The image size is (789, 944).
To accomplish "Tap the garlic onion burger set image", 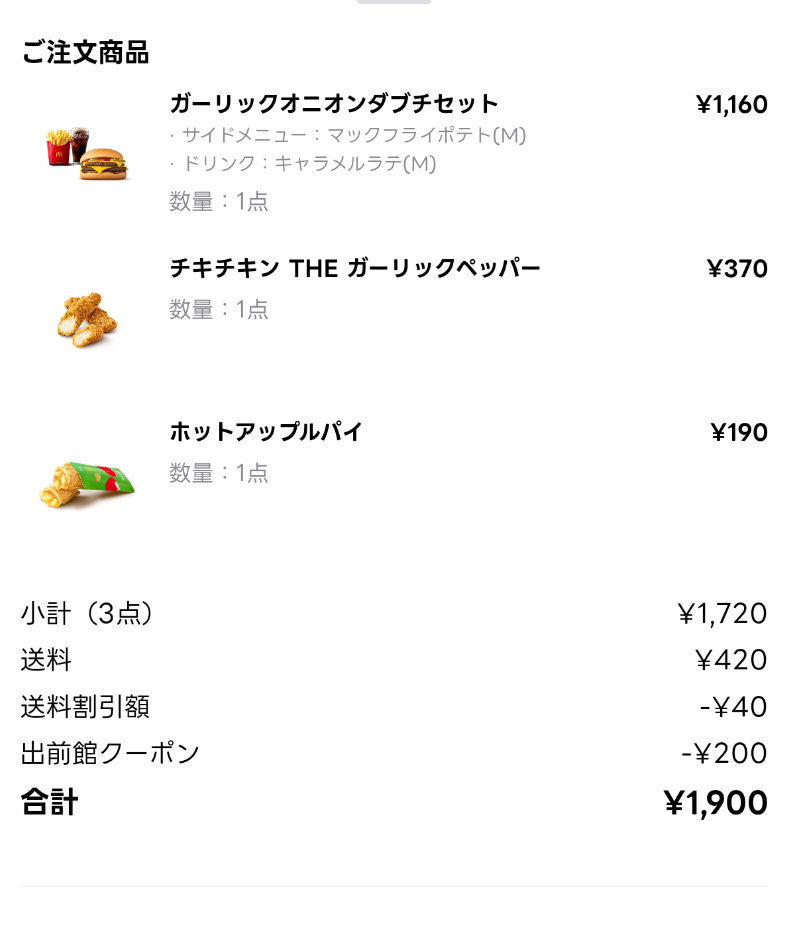I will click(88, 151).
